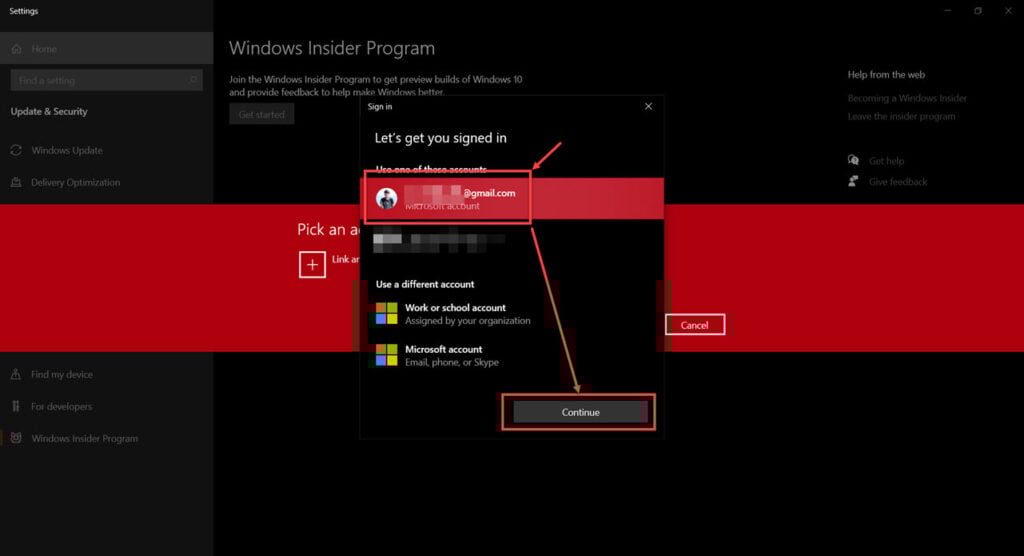Viewport: 1024px width, 556px height.
Task: Open Leave the insider program link
Action: tap(901, 116)
